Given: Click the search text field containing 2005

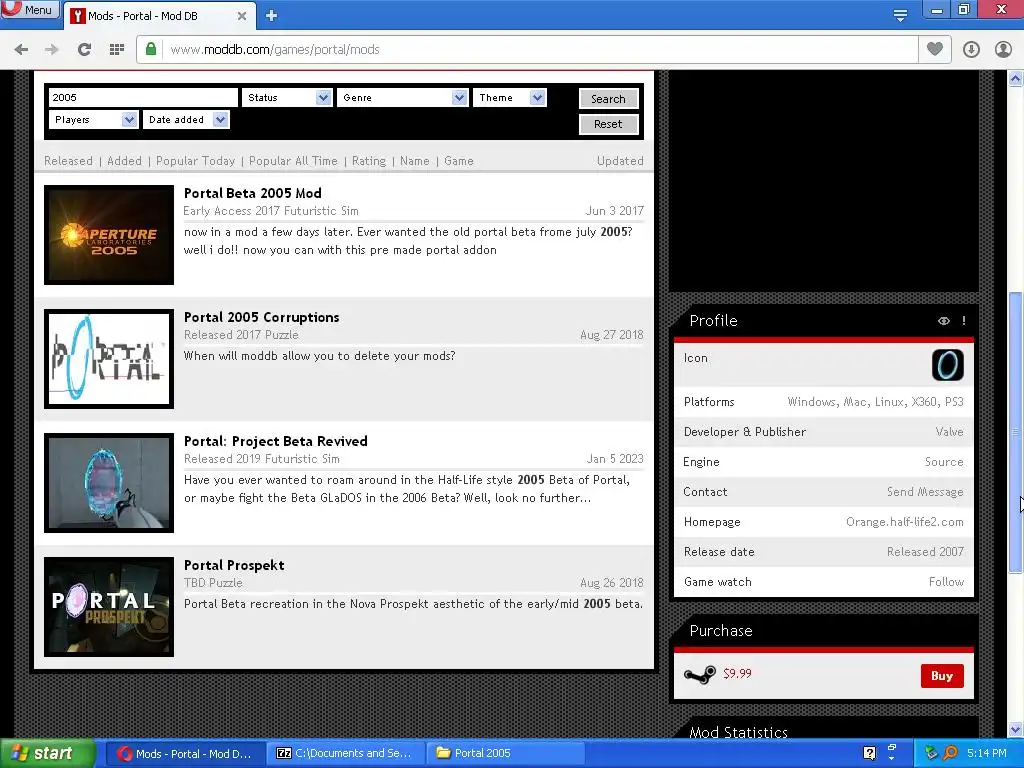Looking at the screenshot, I should [143, 97].
